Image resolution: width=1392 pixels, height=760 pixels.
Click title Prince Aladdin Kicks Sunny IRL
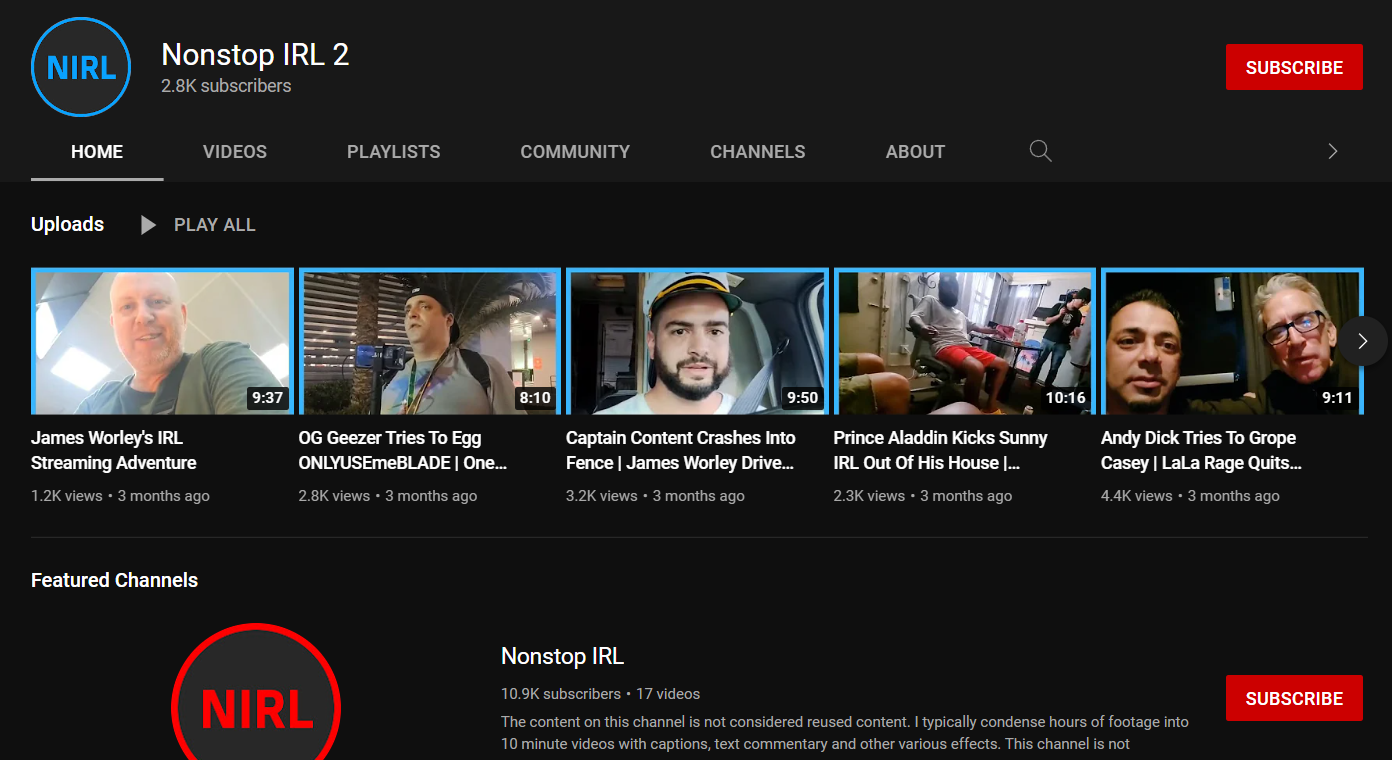(x=941, y=450)
